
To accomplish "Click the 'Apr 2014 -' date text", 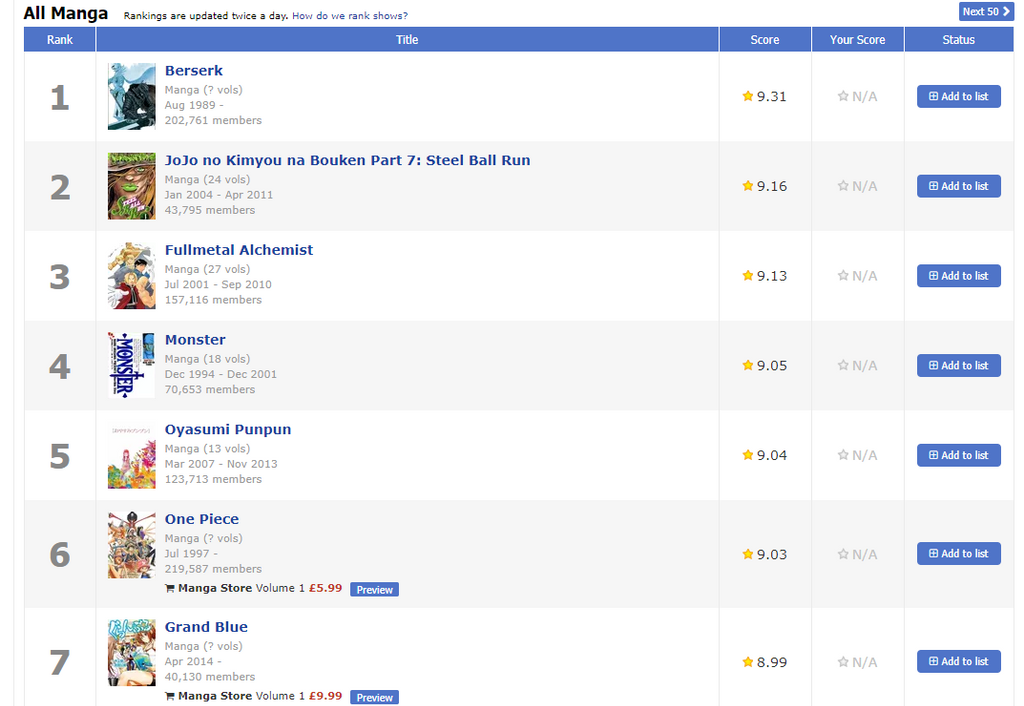I will tap(193, 661).
